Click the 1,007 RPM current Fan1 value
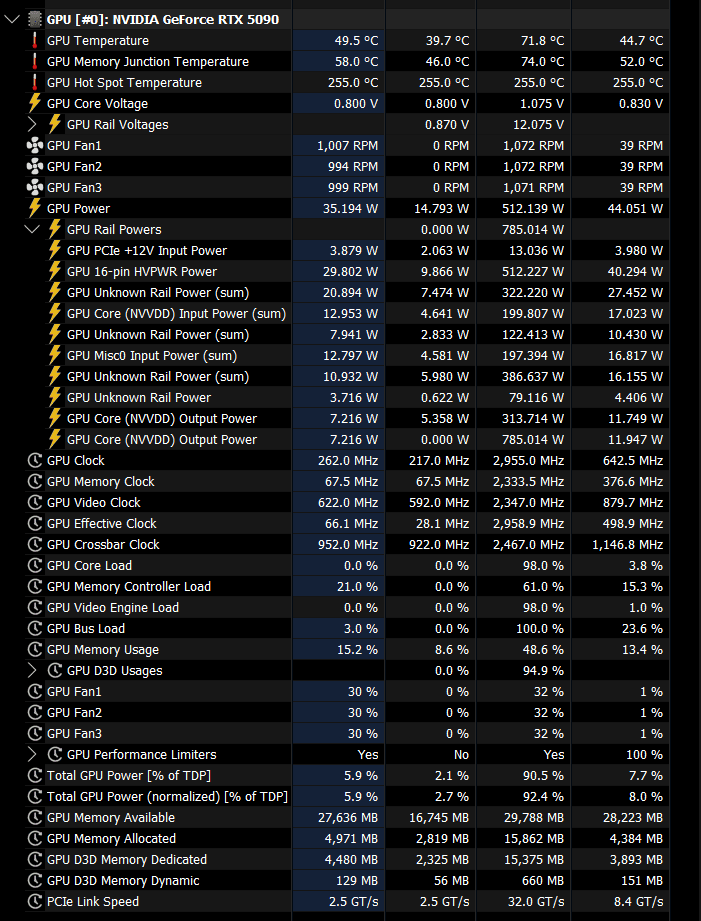Screen dimensions: 701x921 348,146
